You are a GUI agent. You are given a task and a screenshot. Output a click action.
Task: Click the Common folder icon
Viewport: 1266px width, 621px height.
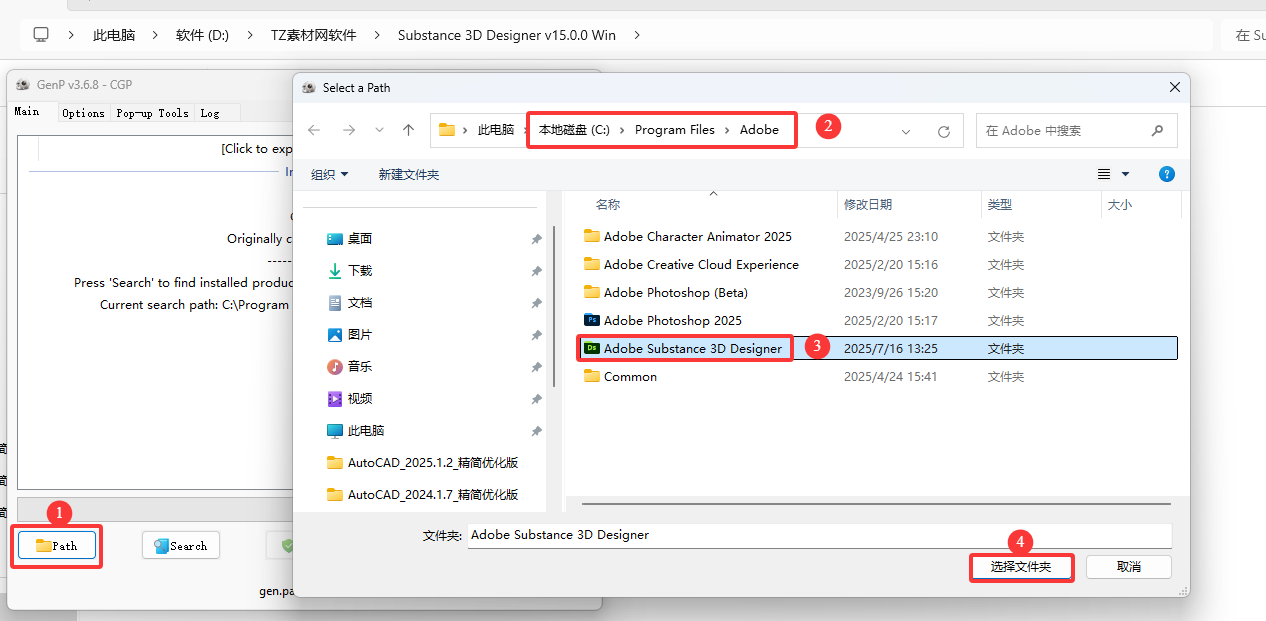pyautogui.click(x=592, y=376)
